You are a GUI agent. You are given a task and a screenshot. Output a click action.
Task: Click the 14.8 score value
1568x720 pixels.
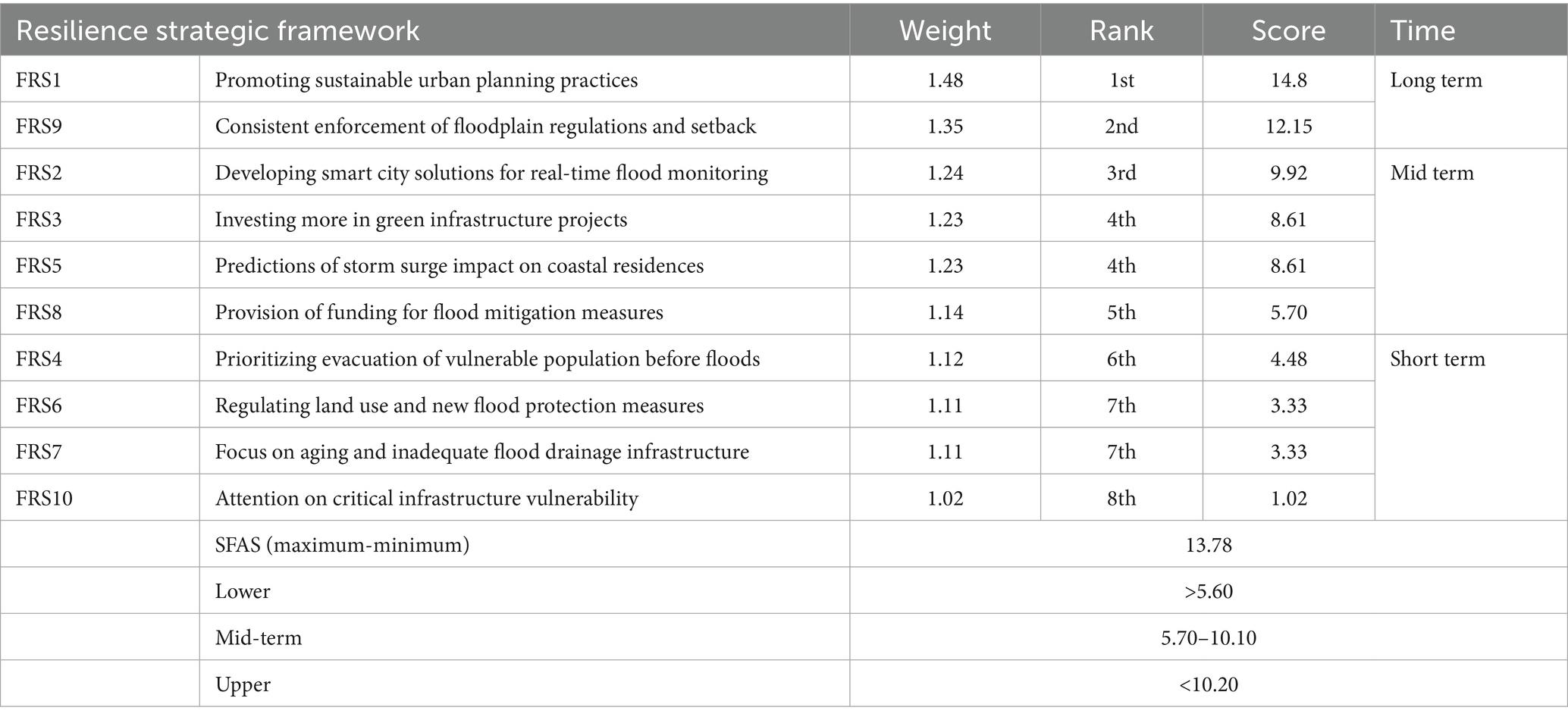(1288, 80)
